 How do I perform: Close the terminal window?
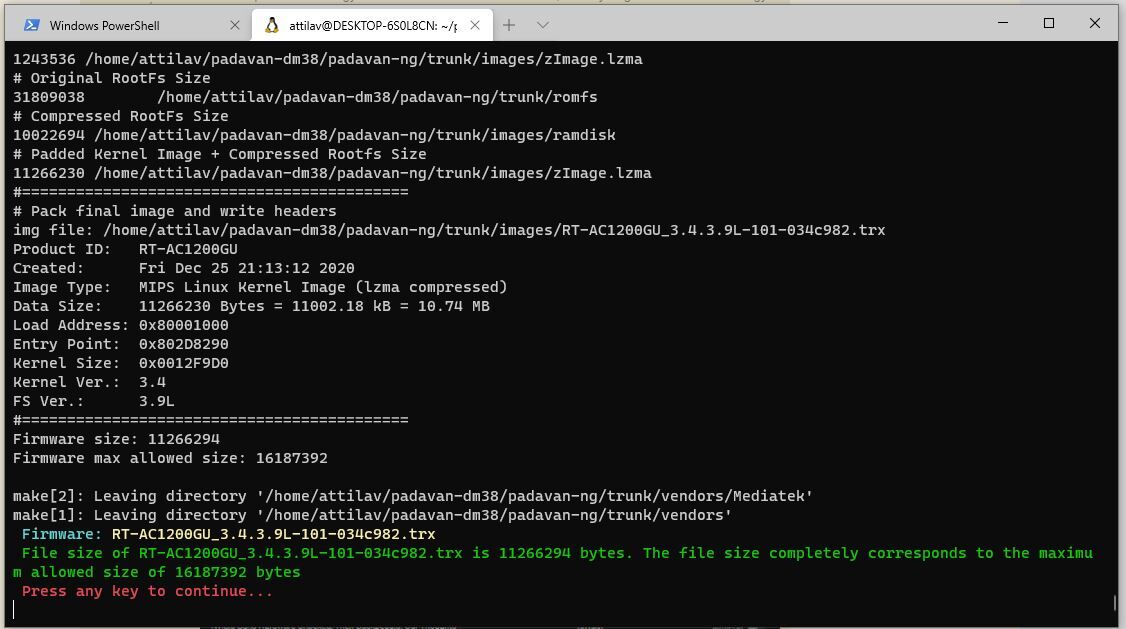(x=1094, y=23)
